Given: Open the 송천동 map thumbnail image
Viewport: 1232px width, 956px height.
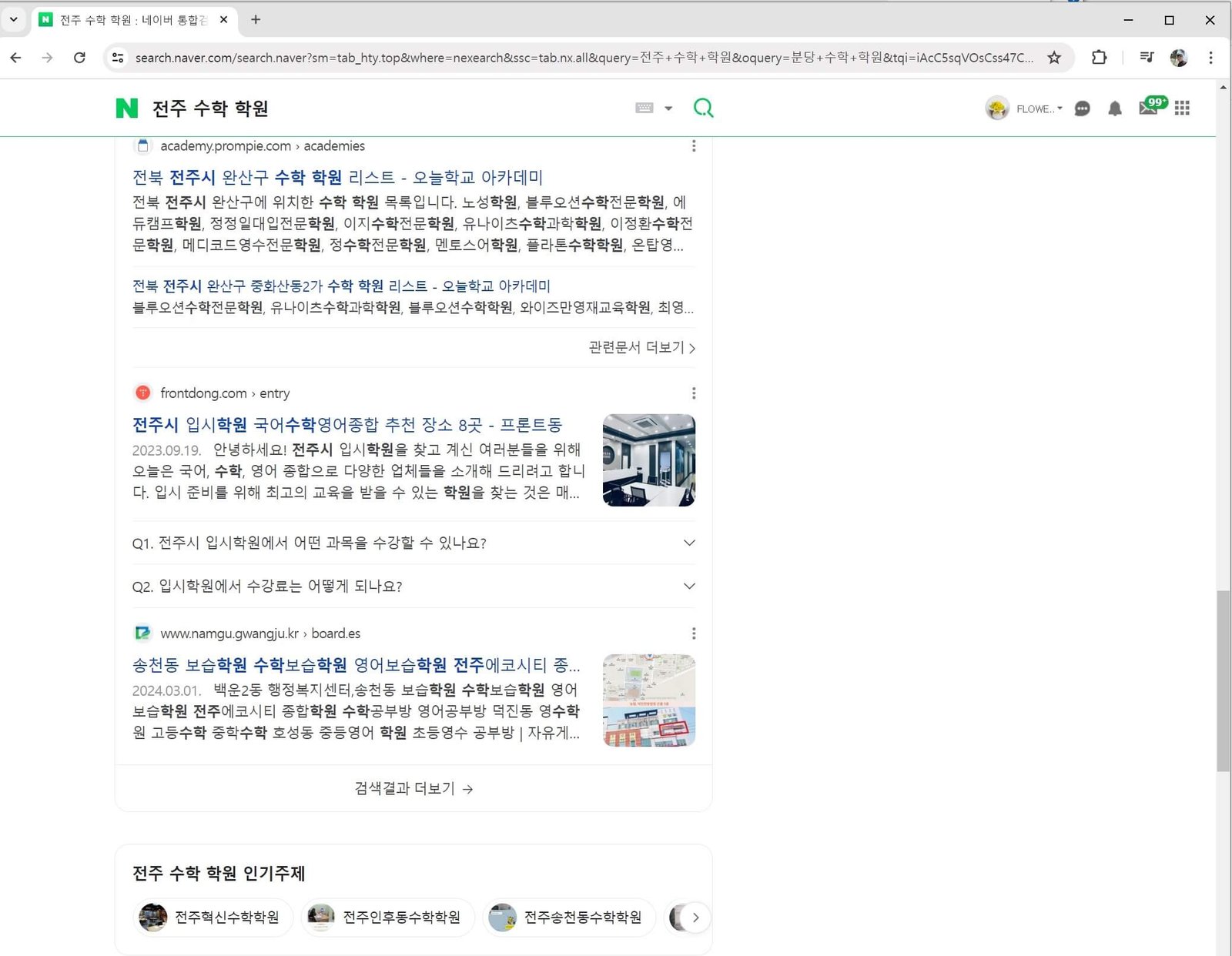Looking at the screenshot, I should point(649,700).
